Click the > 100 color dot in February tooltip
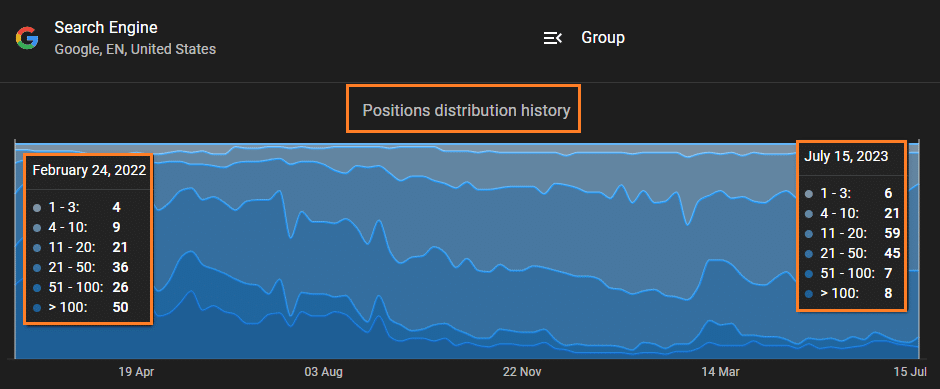Image resolution: width=940 pixels, height=389 pixels. pos(37,308)
